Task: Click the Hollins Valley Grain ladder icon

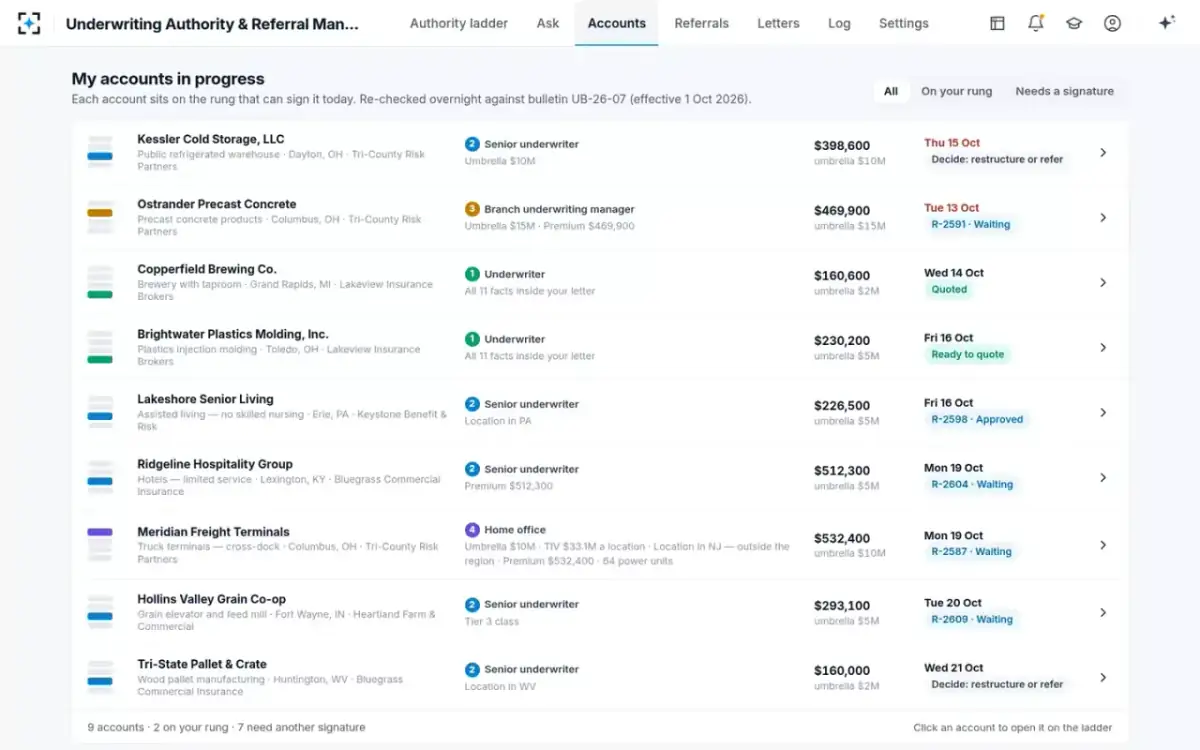Action: coord(100,613)
